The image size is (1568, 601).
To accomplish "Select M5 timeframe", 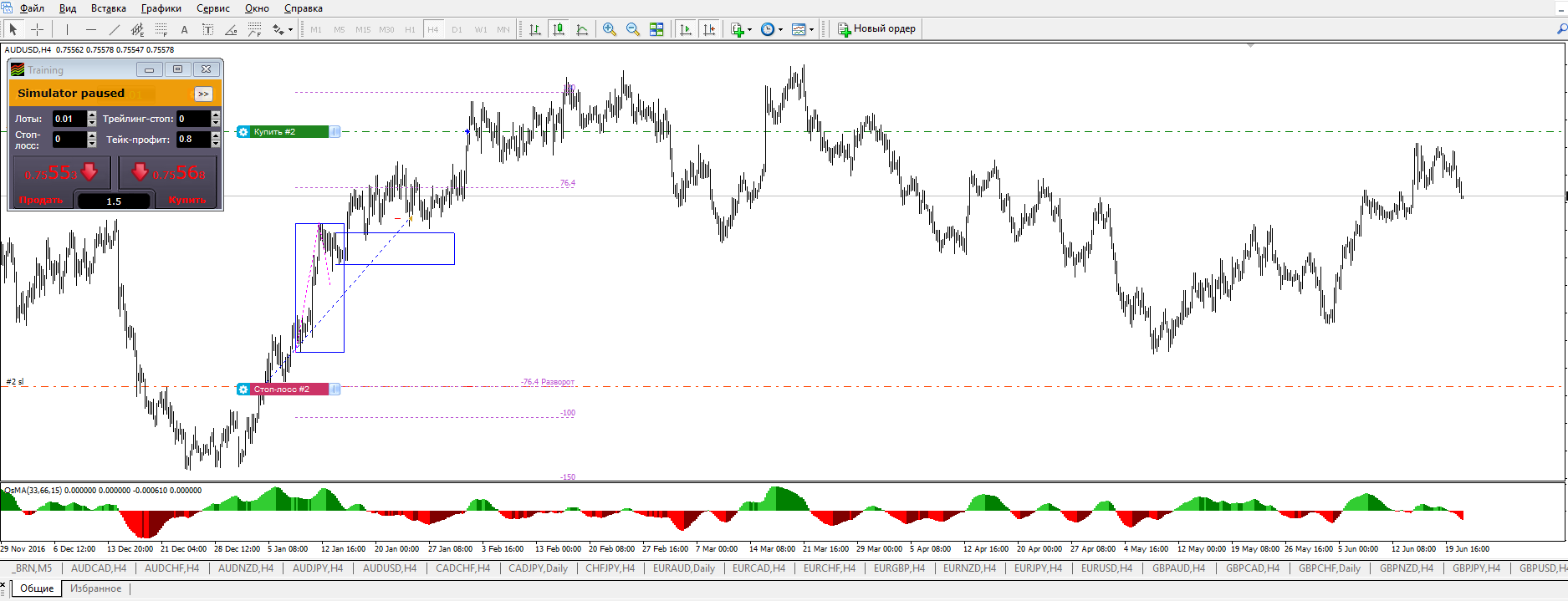I will (x=340, y=29).
